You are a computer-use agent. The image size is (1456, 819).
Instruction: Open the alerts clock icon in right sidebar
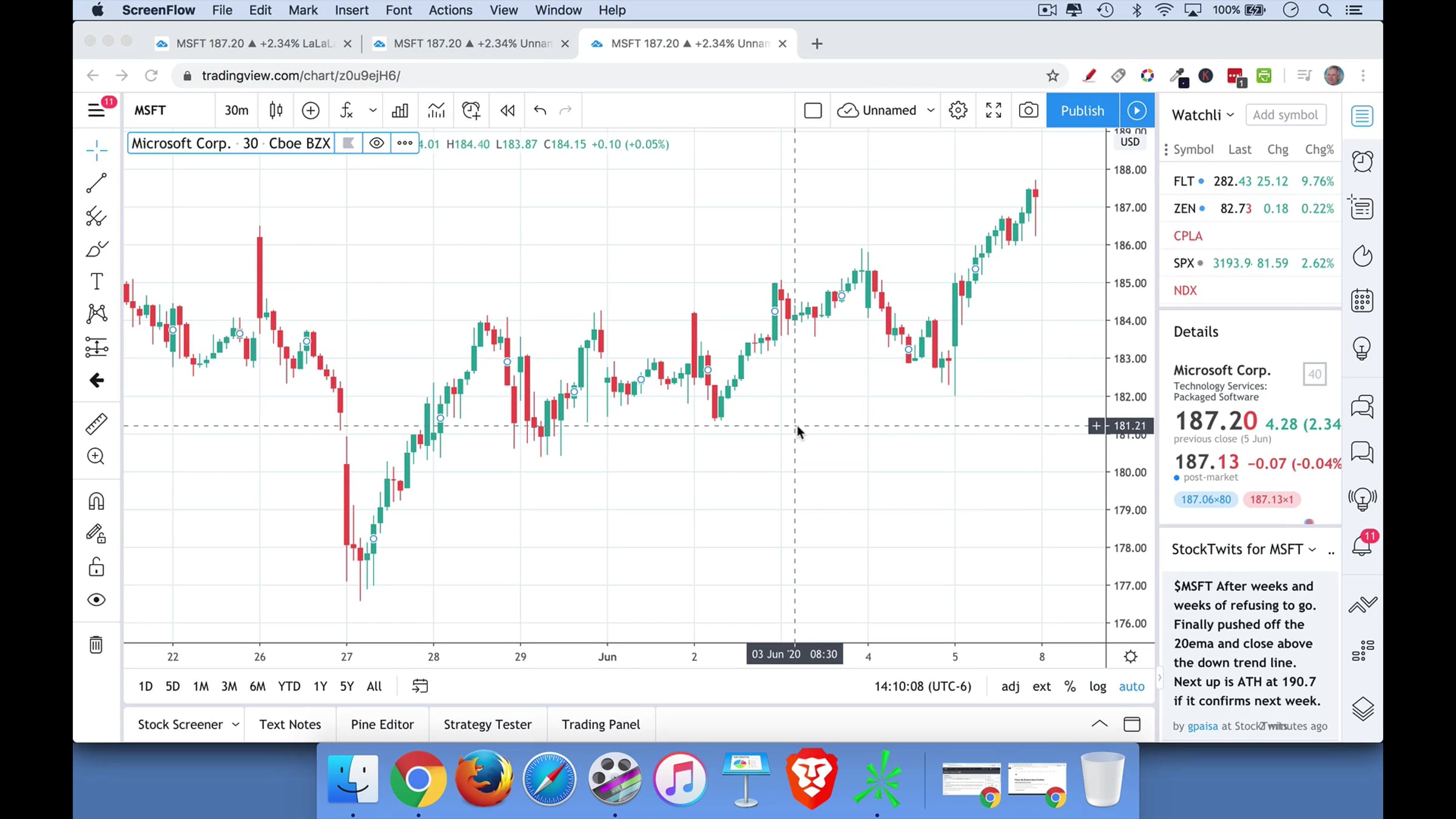point(1363,161)
